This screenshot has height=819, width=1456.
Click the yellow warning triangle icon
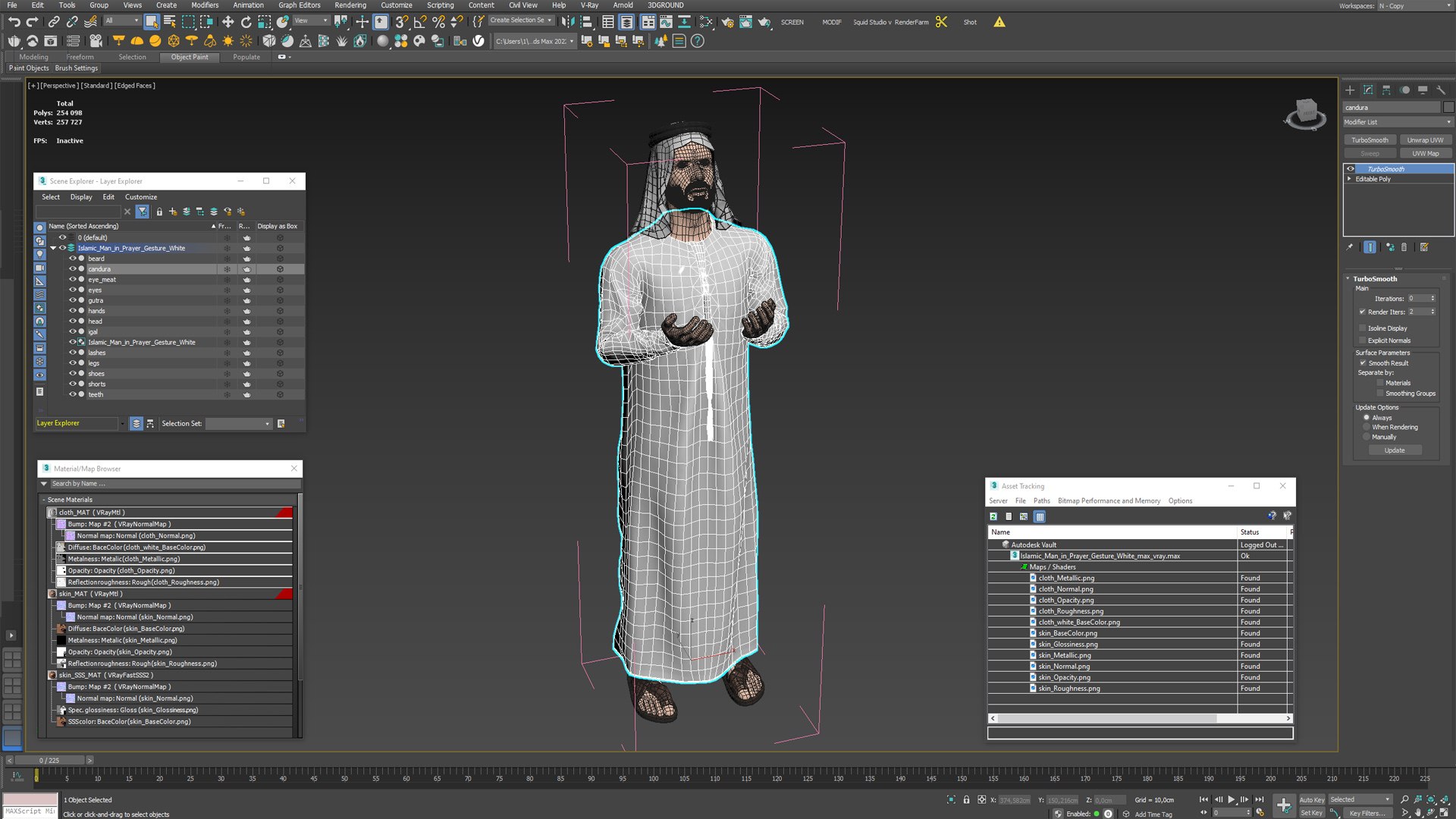click(x=999, y=22)
